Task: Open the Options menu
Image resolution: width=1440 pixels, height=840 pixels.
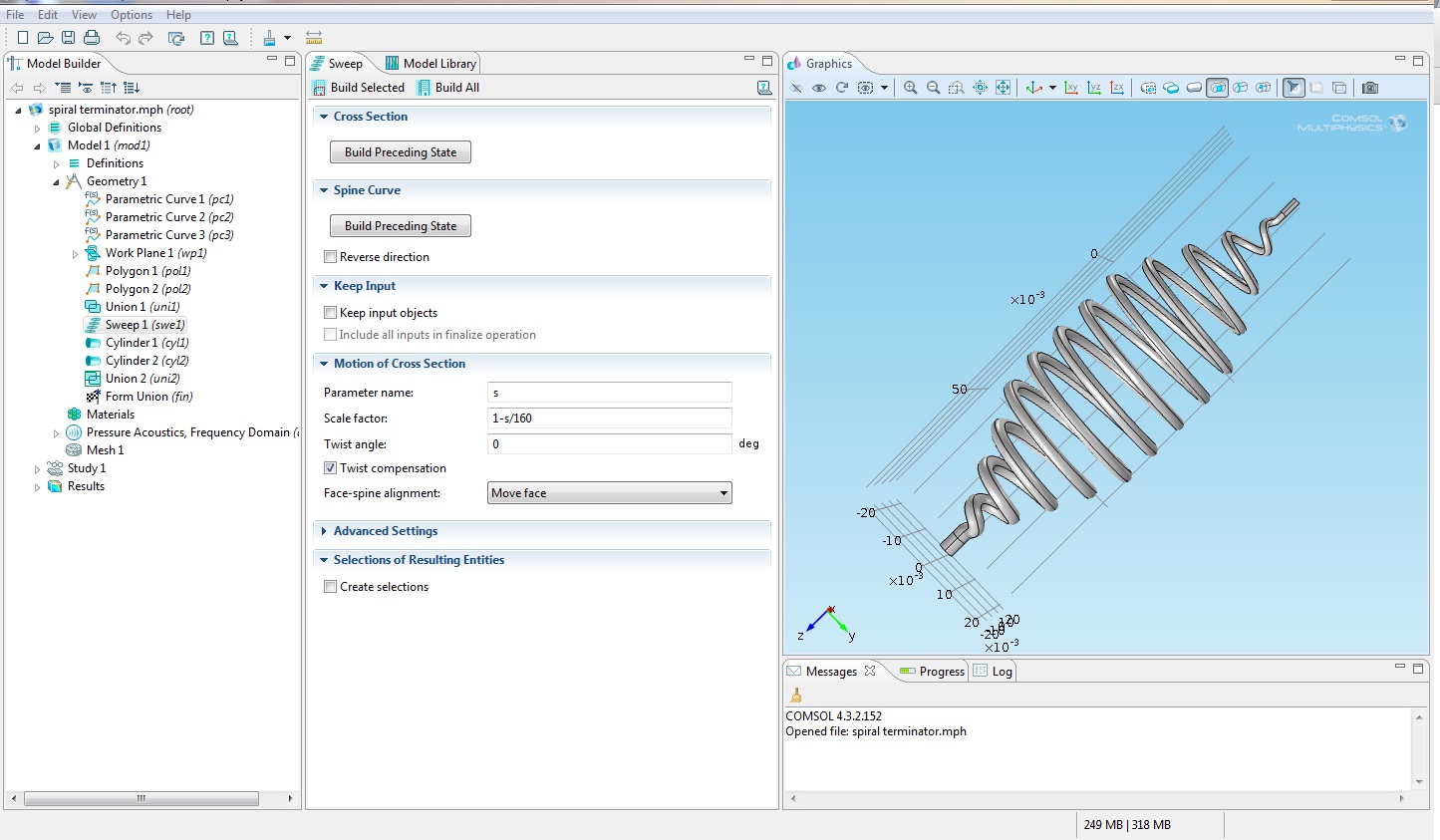Action: [x=131, y=15]
